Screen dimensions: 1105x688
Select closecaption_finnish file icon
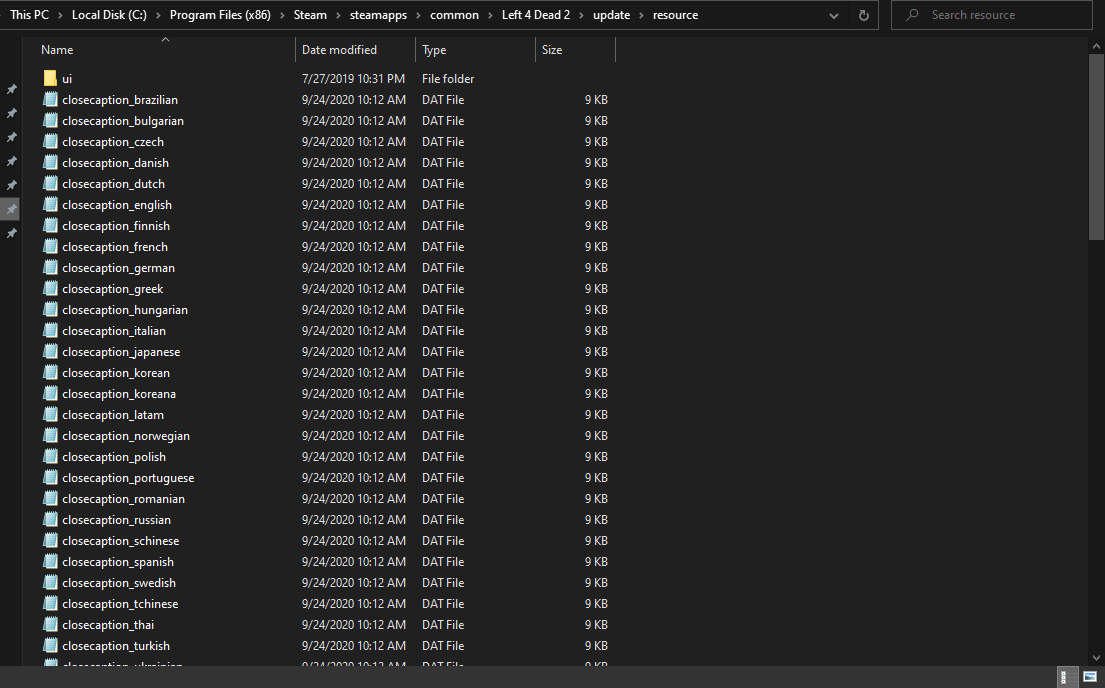point(50,226)
